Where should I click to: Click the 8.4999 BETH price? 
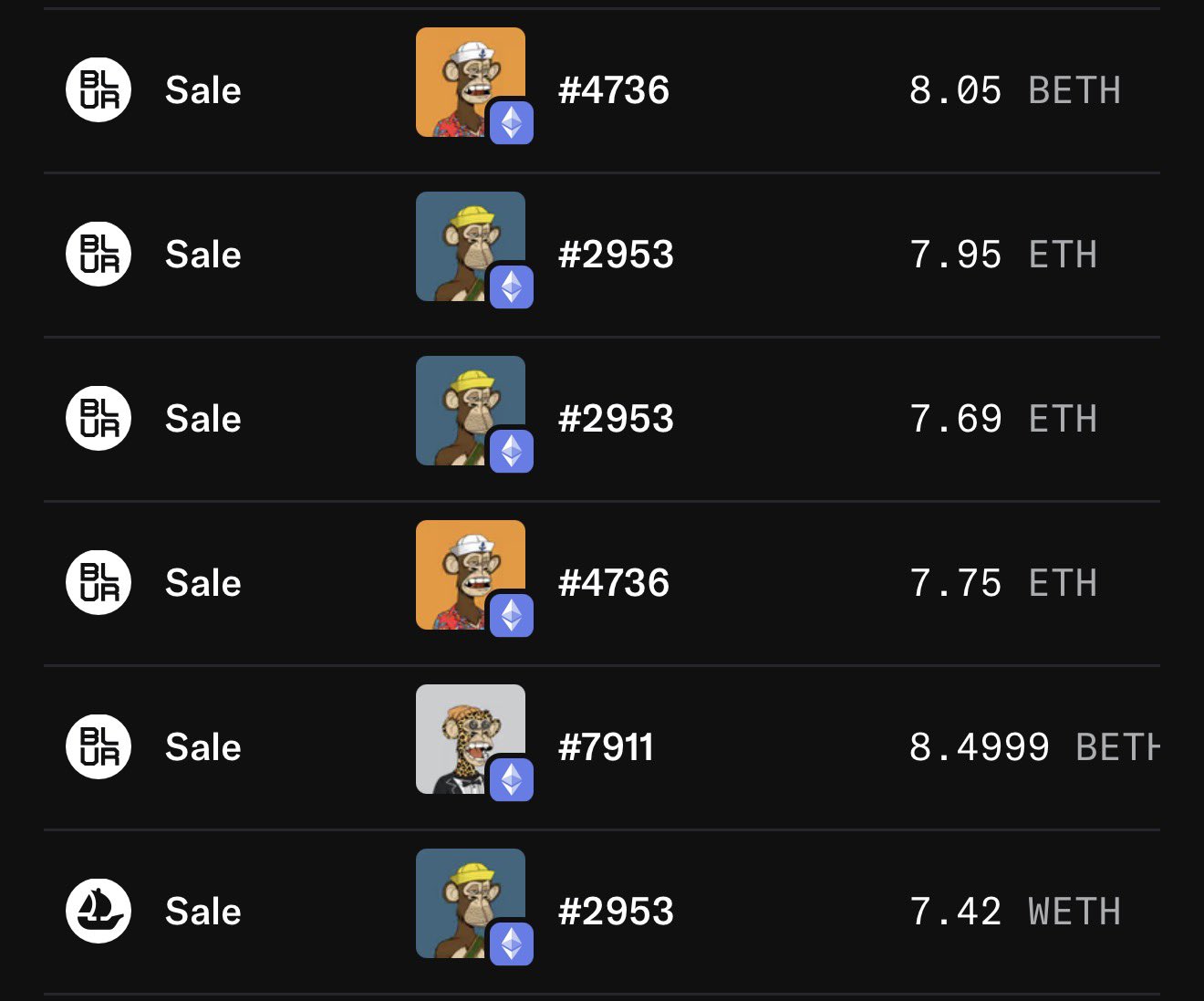[x=1033, y=747]
